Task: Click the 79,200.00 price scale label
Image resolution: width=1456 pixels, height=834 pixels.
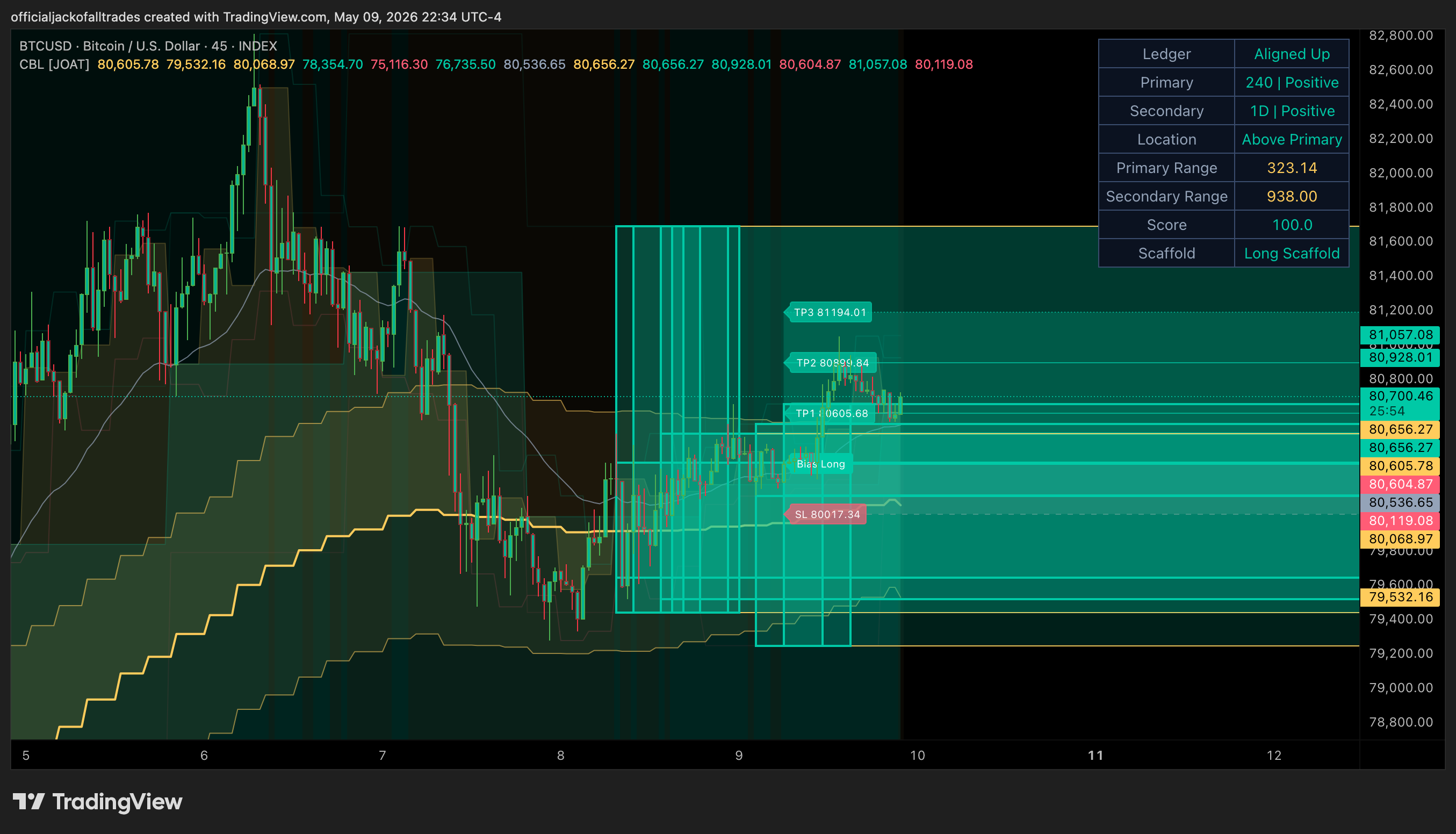Action: 1401,653
